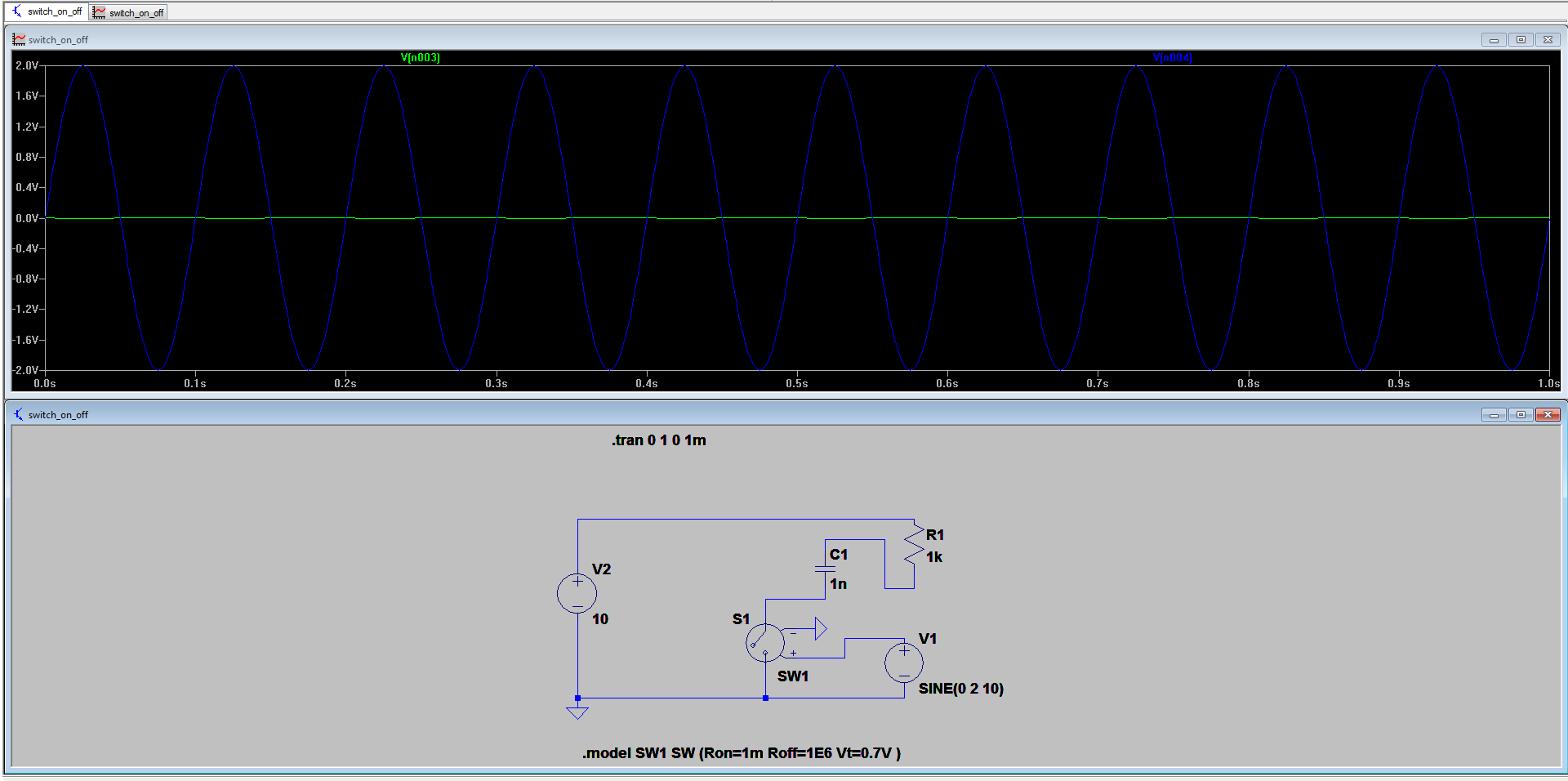Click the V(n003) green trace label
Viewport: 1568px width, 781px height.
pos(420,57)
